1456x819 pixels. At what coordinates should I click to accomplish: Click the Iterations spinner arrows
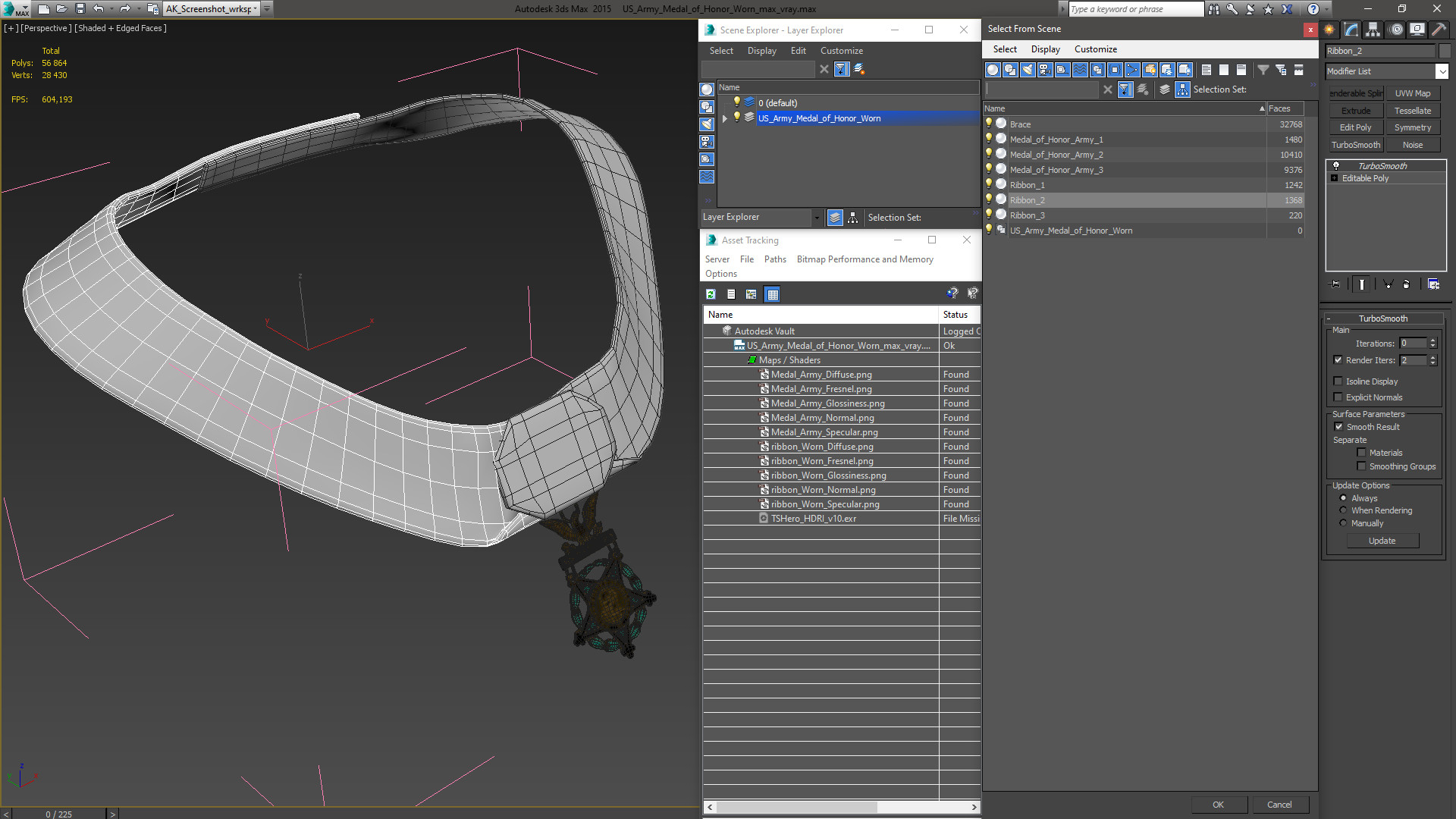click(x=1433, y=344)
